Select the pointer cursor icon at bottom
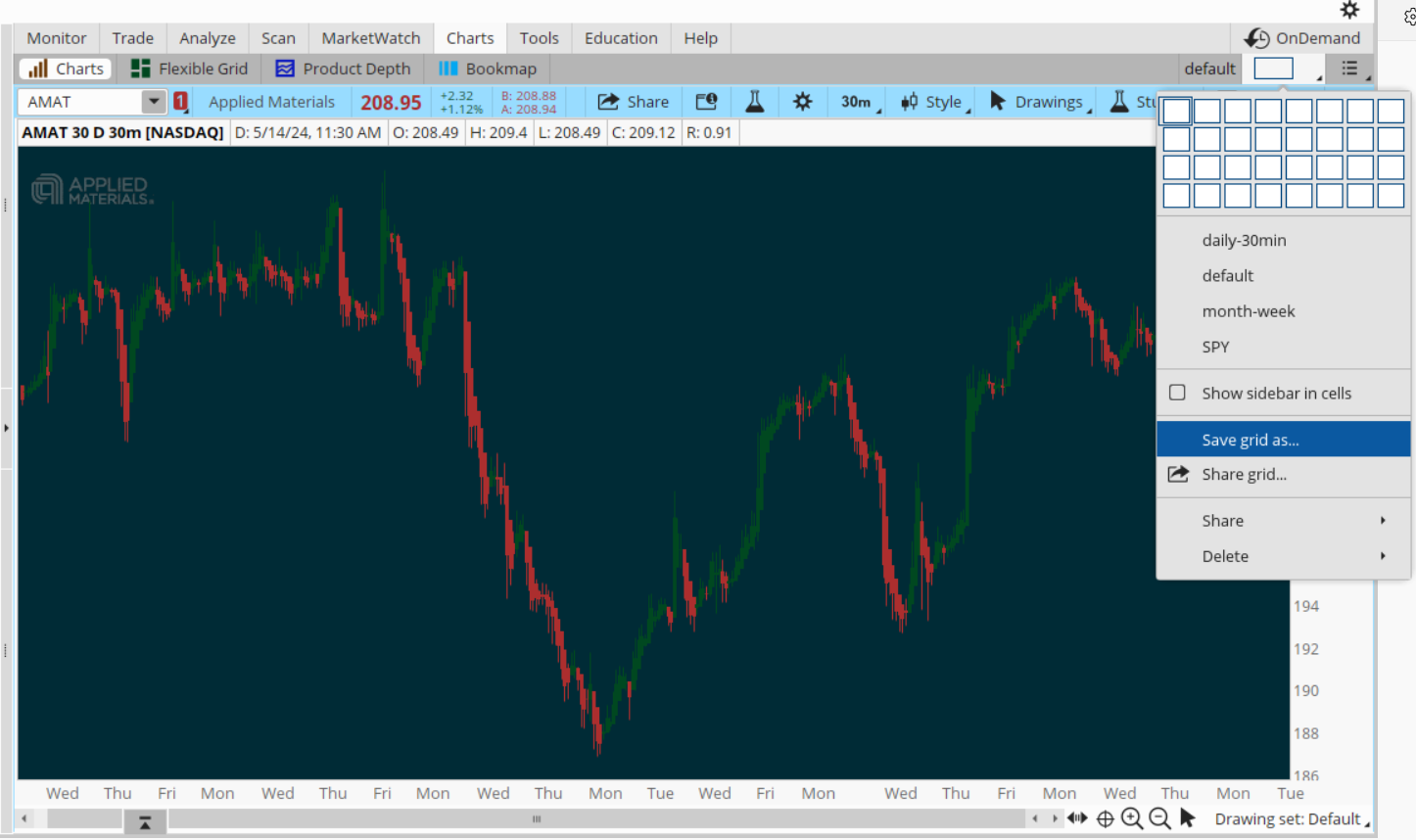This screenshot has height=840, width=1416. 1187,817
